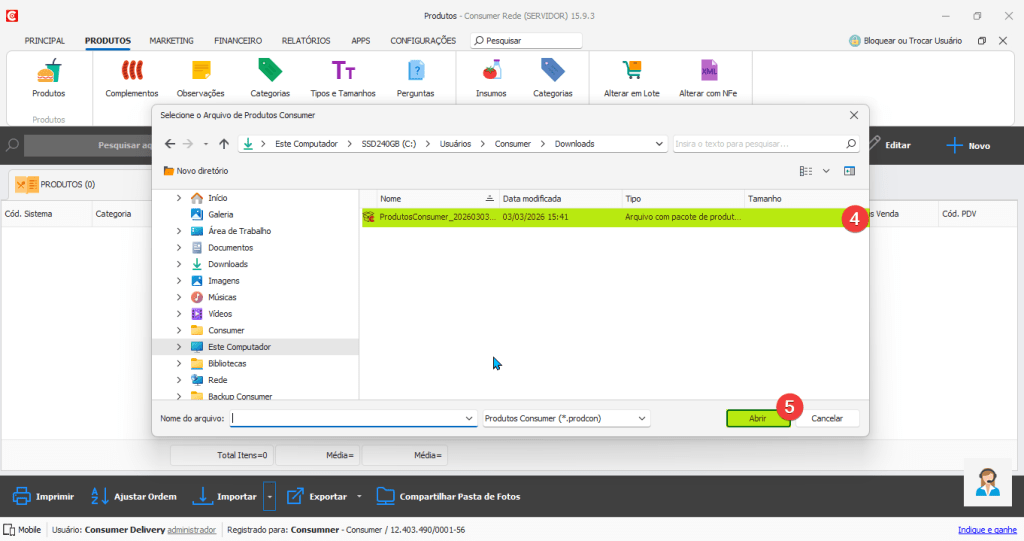Open the Observações icon in ribbon
This screenshot has width=1024, height=541.
200,71
